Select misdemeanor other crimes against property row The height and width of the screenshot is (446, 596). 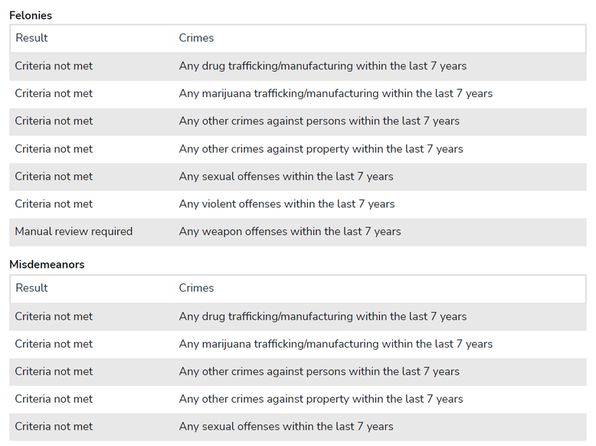(x=298, y=399)
